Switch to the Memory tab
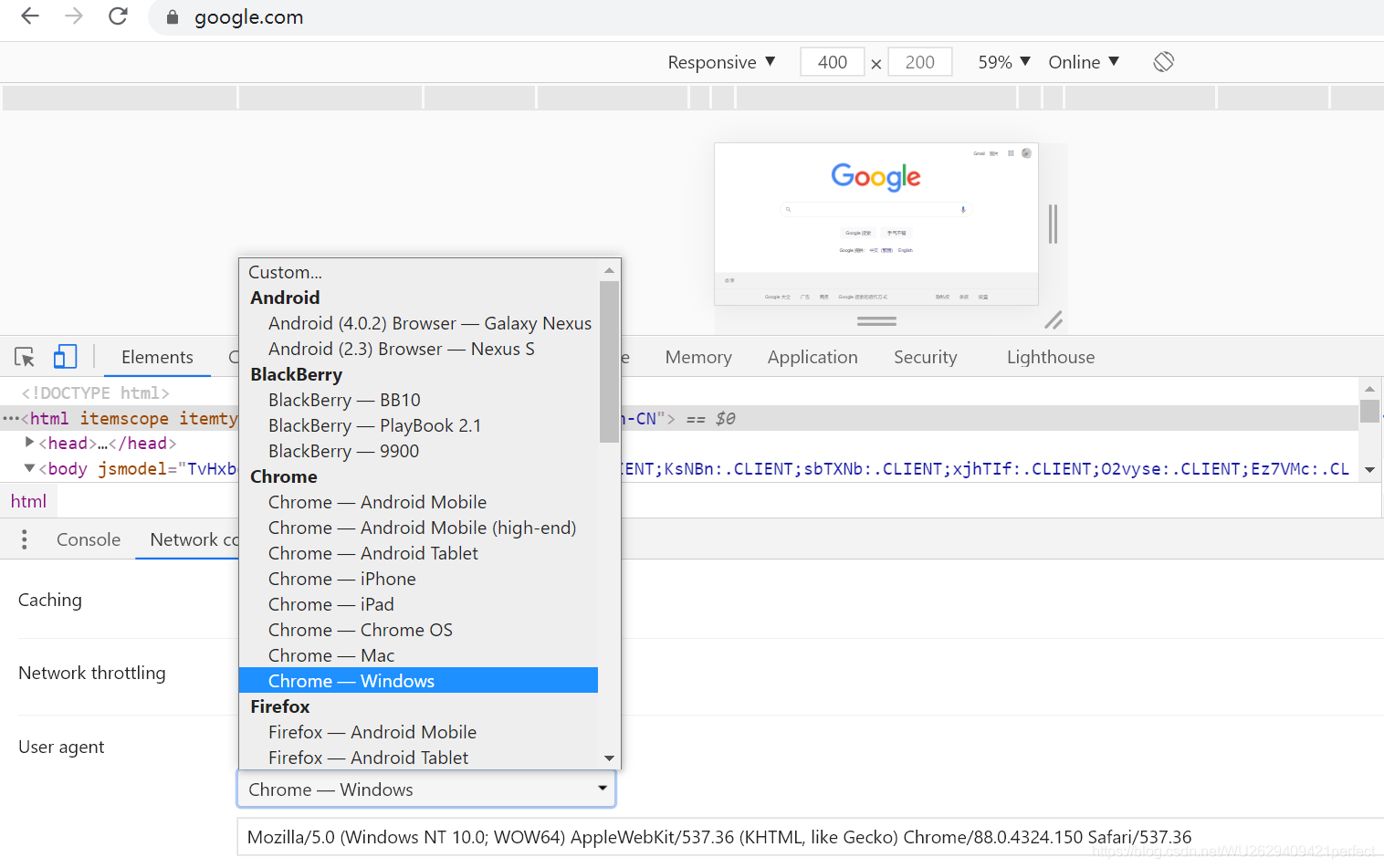Screen dimensions: 1384x868 pyautogui.click(x=698, y=357)
